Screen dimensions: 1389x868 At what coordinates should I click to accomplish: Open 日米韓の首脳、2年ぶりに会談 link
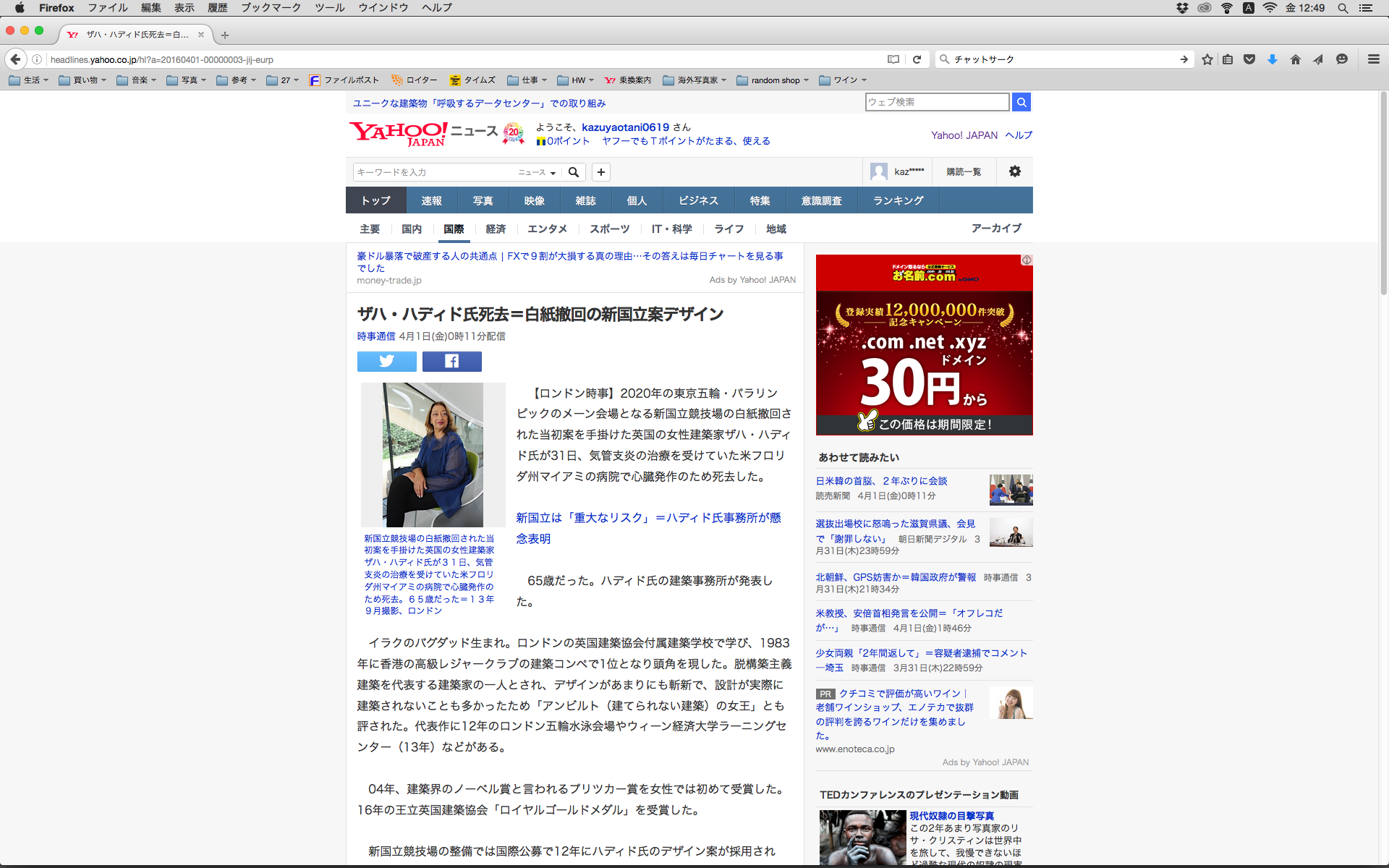[881, 481]
